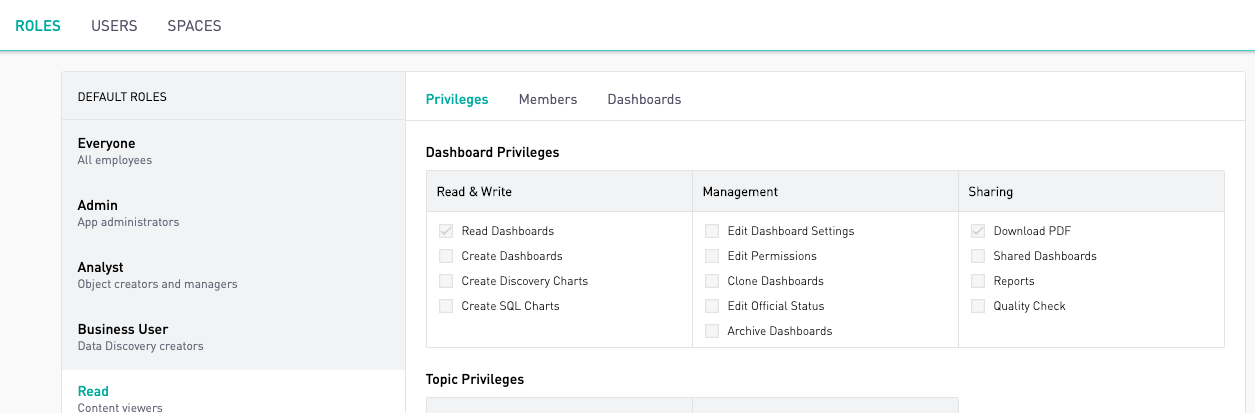Open the SPACES section
Image resolution: width=1255 pixels, height=413 pixels.
(x=194, y=26)
